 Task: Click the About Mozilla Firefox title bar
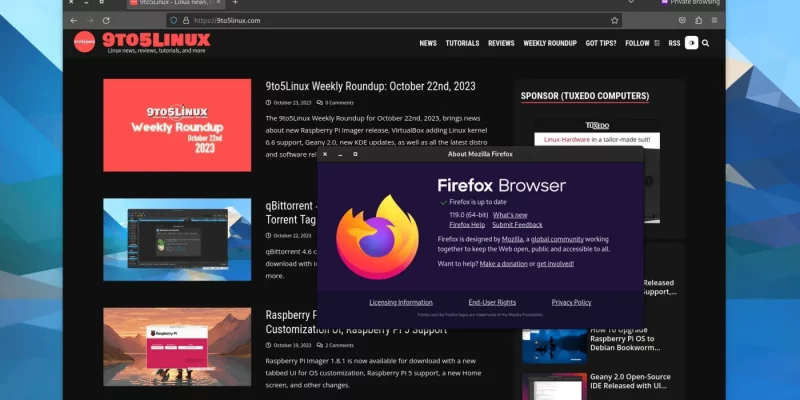pos(480,154)
